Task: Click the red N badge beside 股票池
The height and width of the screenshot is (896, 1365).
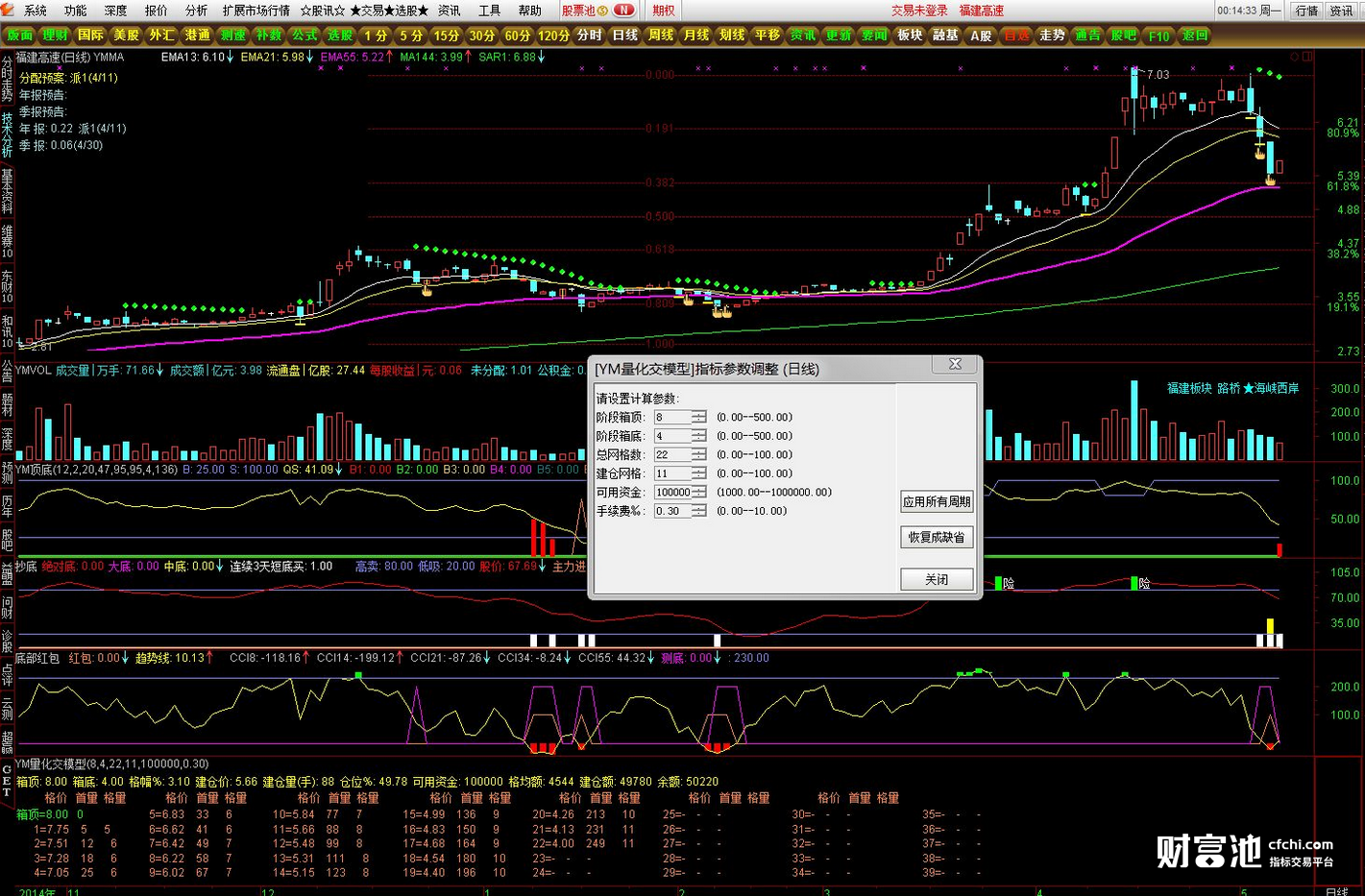Action: [624, 11]
